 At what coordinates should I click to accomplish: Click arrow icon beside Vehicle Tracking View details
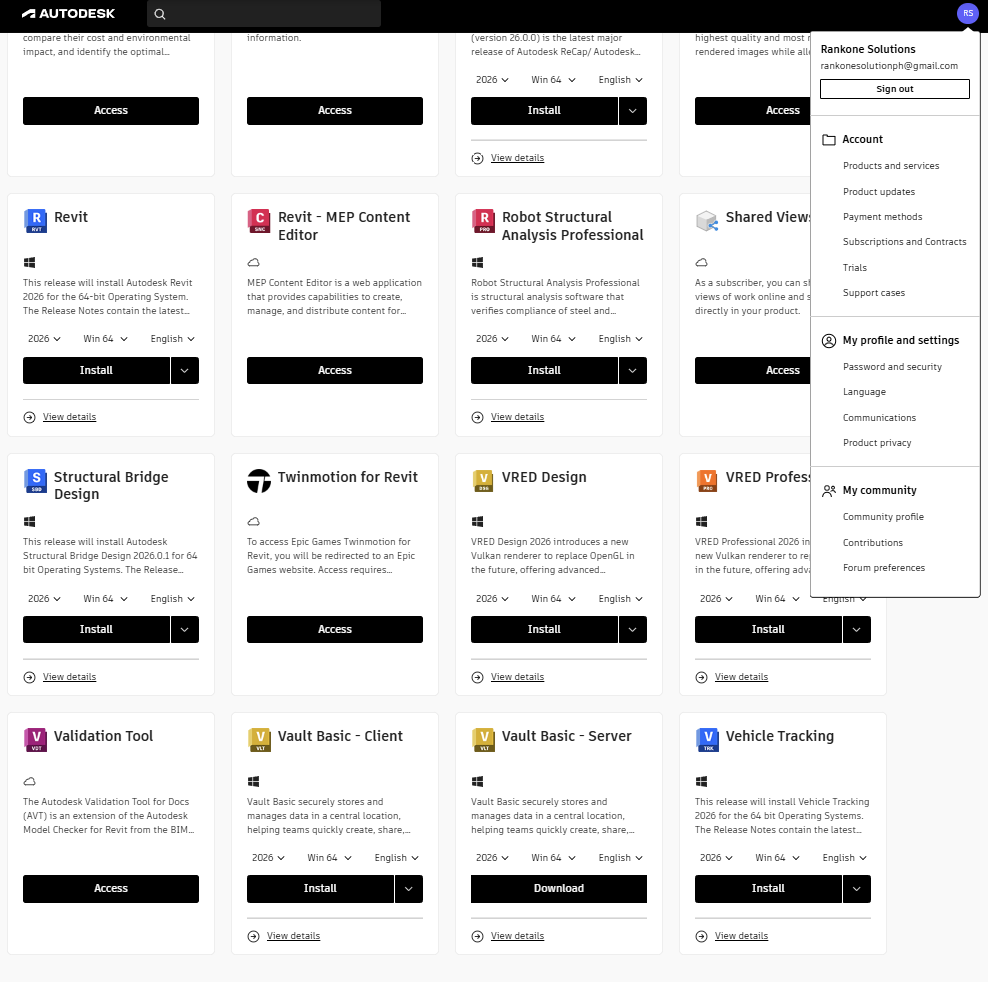[x=701, y=937]
